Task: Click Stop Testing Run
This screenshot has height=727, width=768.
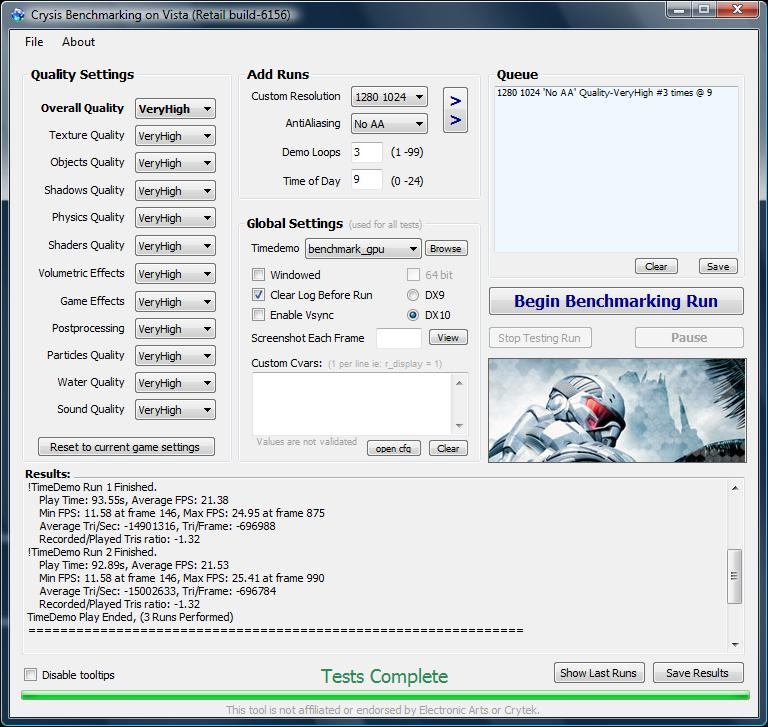Action: tap(540, 338)
